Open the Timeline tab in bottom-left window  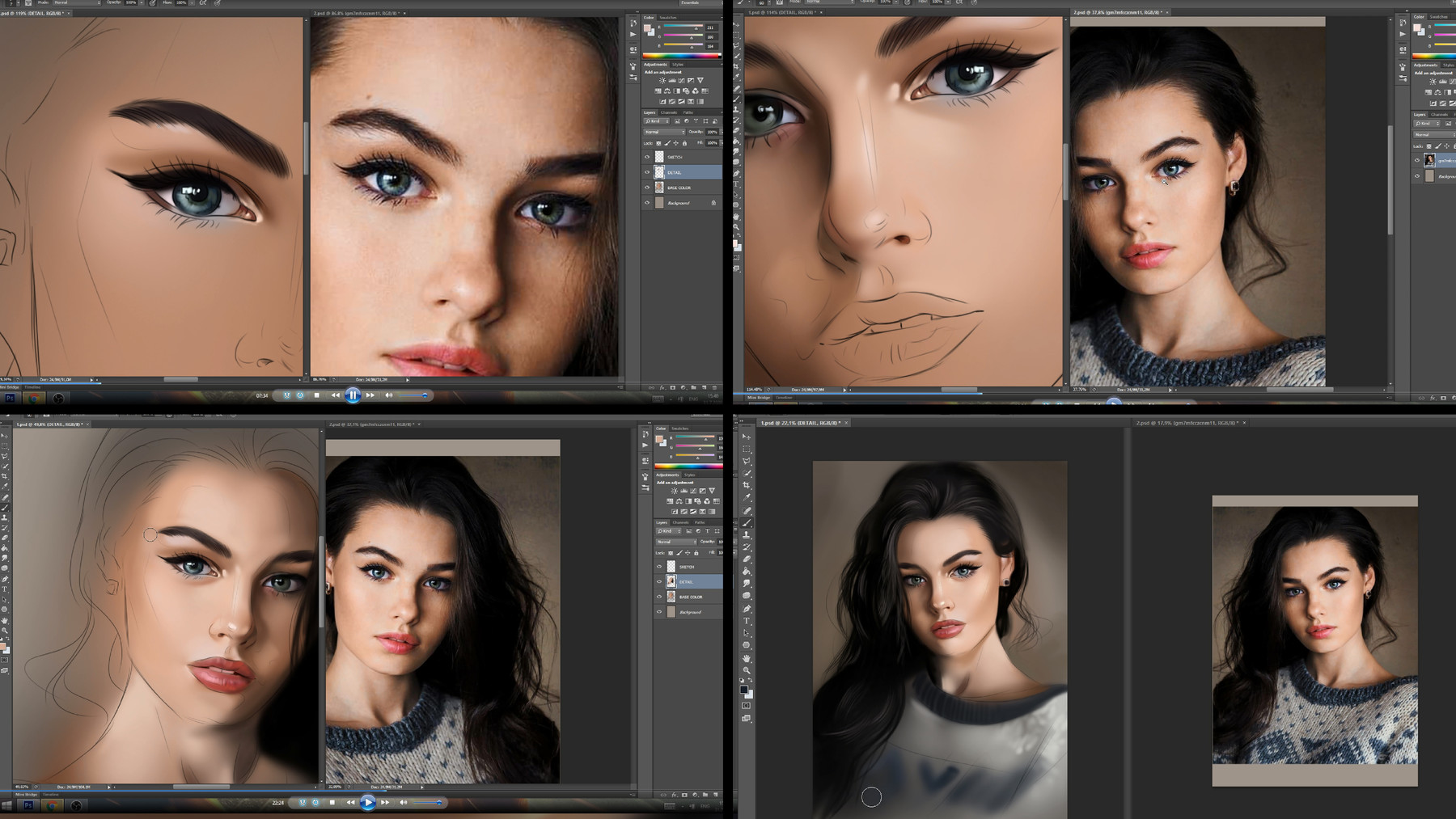coord(50,794)
